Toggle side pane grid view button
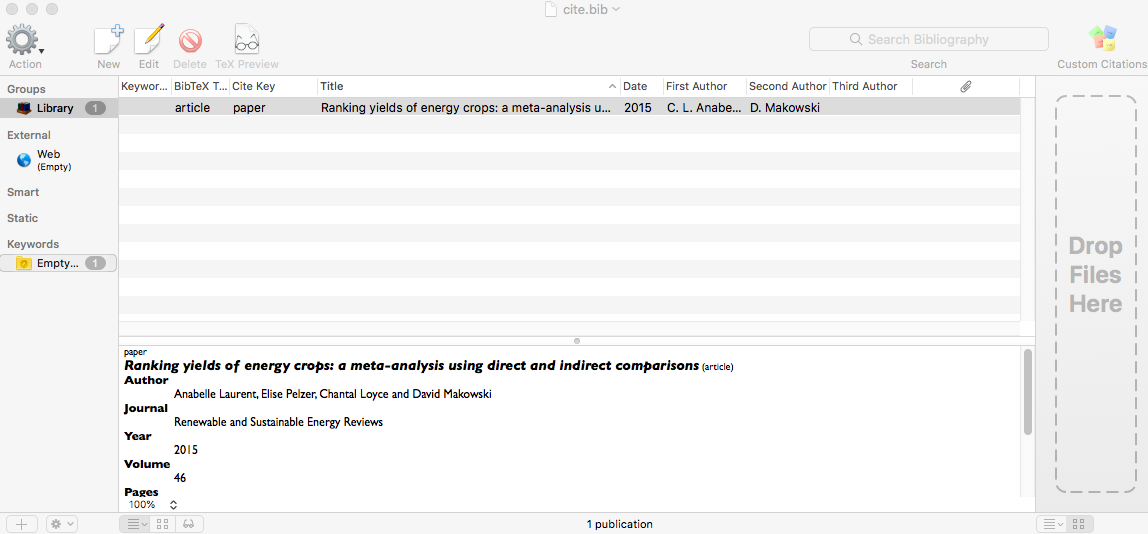The height and width of the screenshot is (534, 1148). (x=1078, y=524)
